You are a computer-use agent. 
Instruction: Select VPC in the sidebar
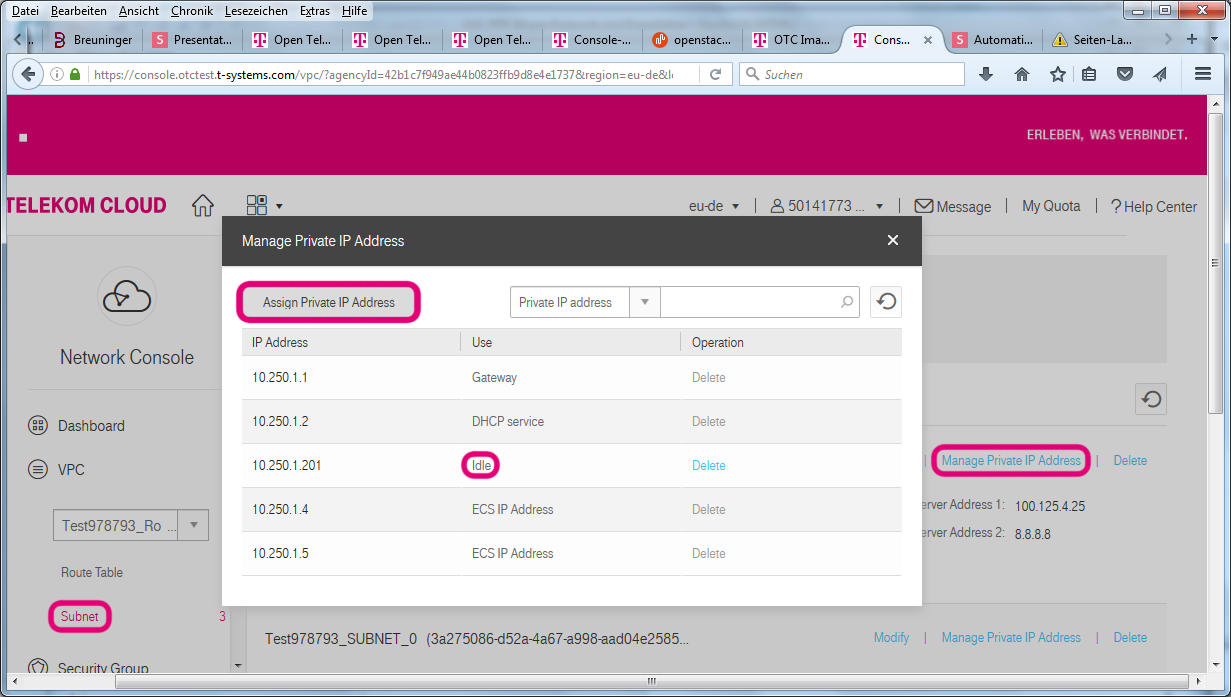(x=71, y=469)
